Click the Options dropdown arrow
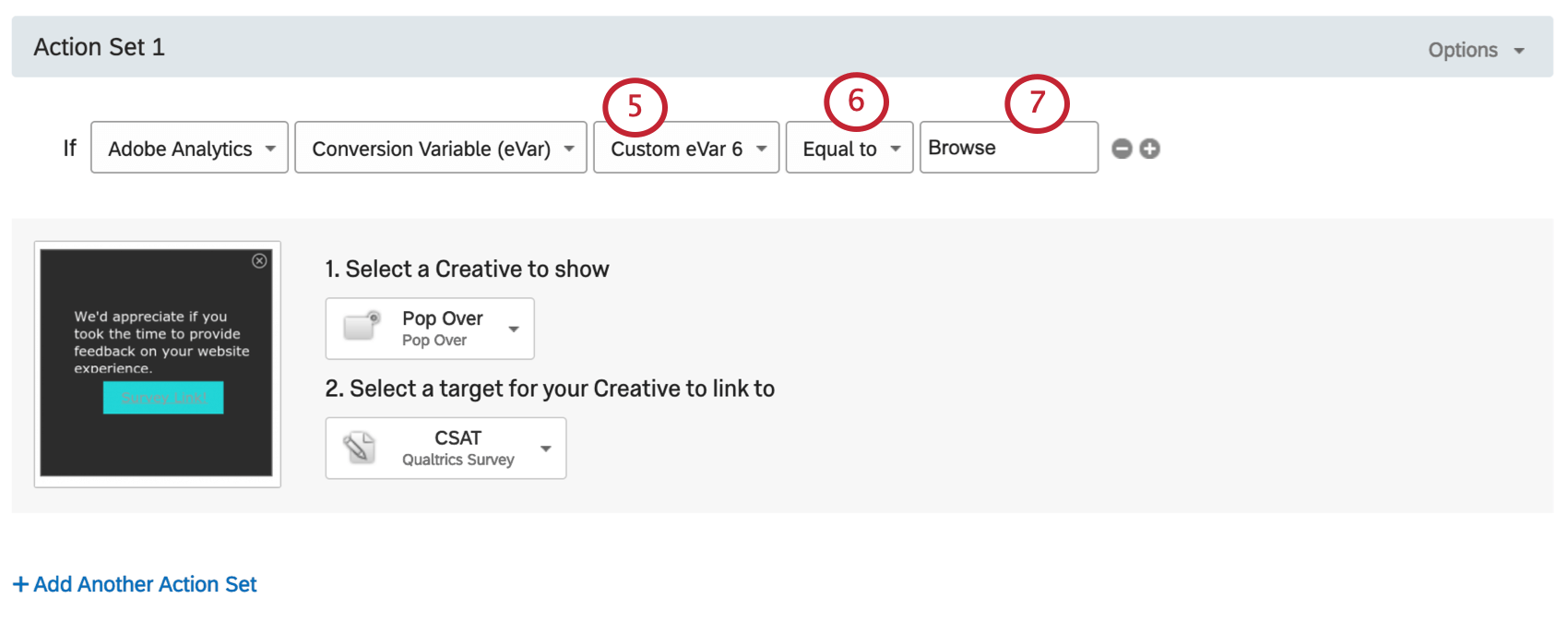The height and width of the screenshot is (622, 1568). [1519, 51]
